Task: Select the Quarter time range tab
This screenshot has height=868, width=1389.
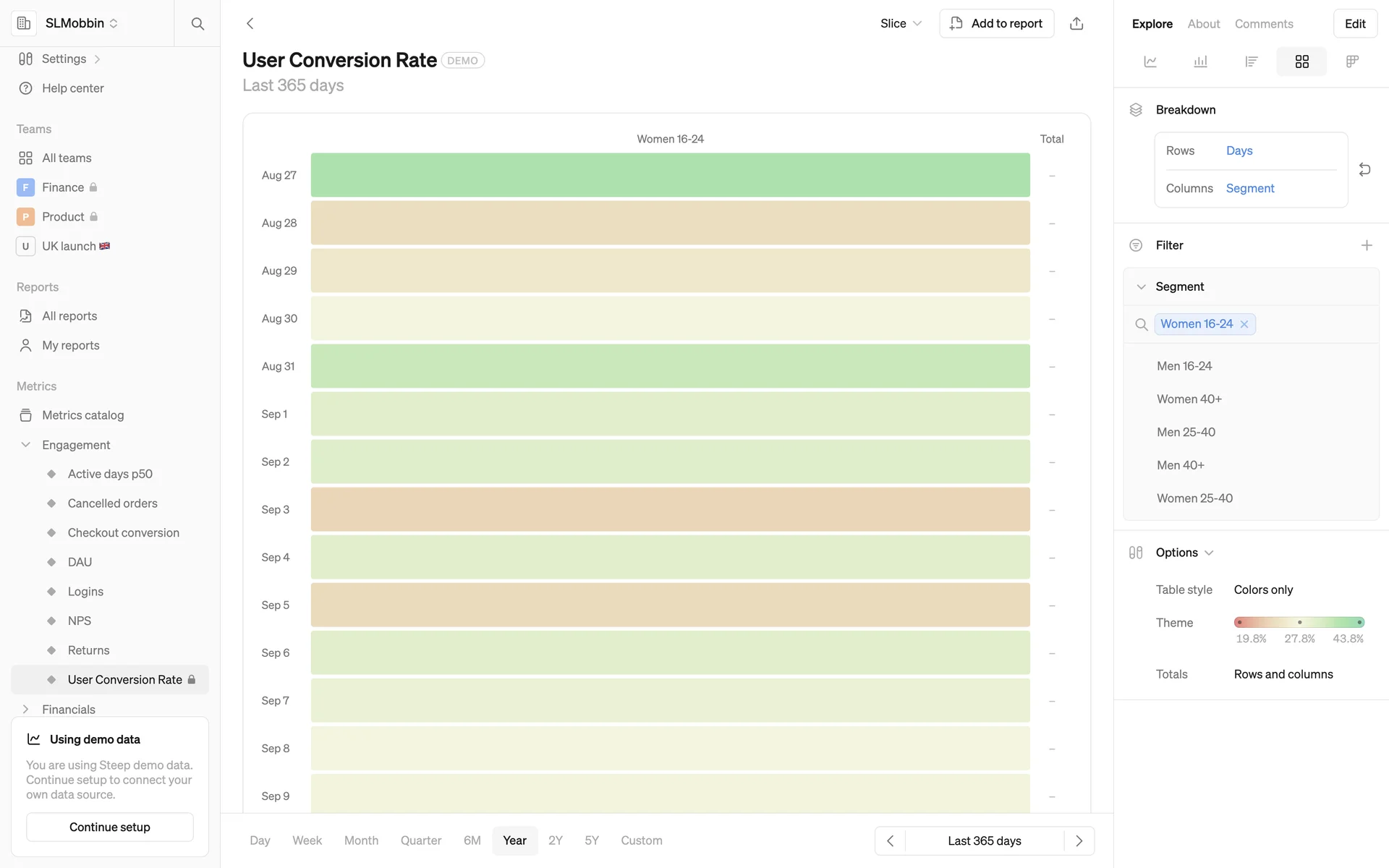Action: 421,841
